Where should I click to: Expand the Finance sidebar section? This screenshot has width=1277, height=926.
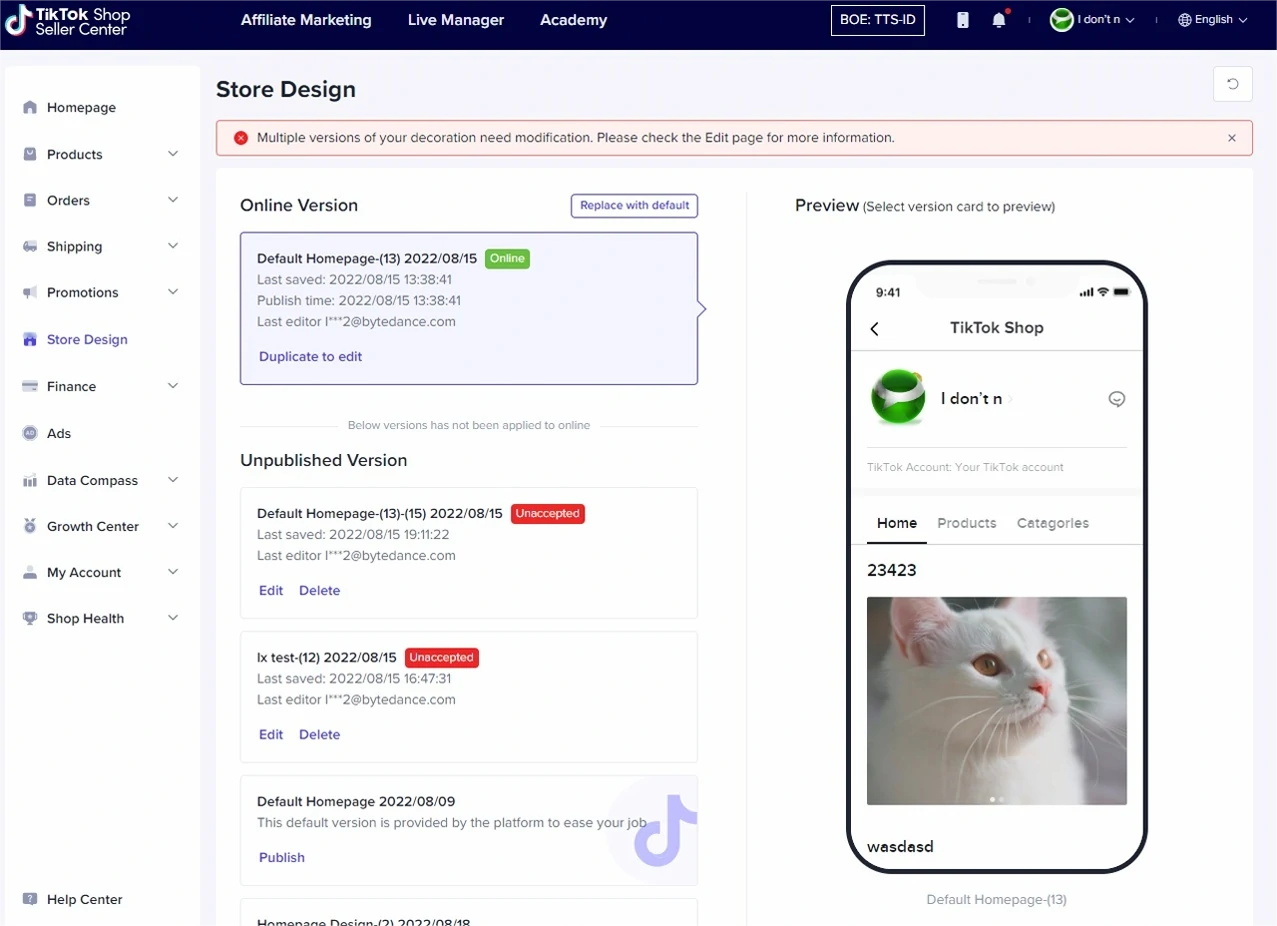(x=173, y=386)
